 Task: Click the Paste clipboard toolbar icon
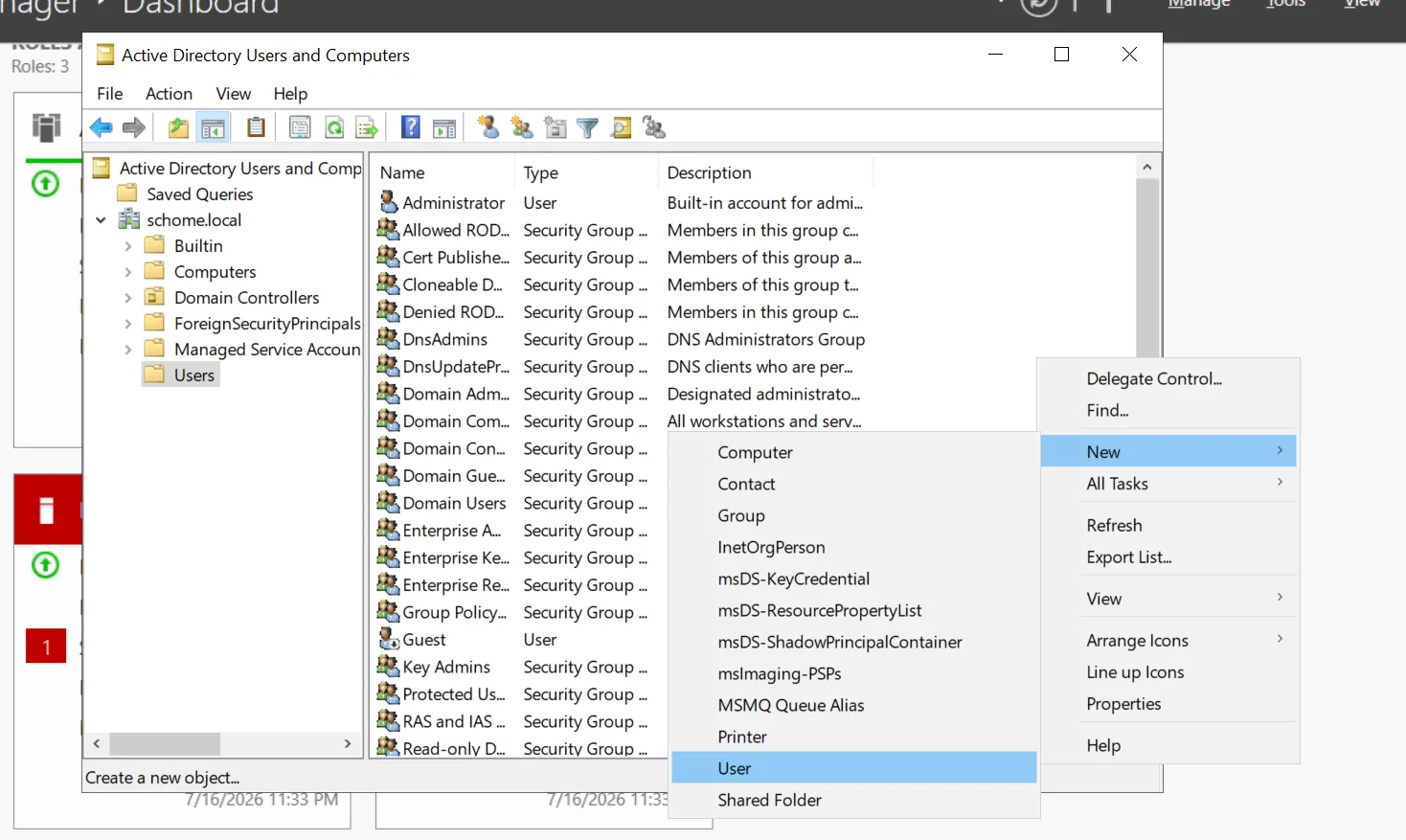coord(256,127)
